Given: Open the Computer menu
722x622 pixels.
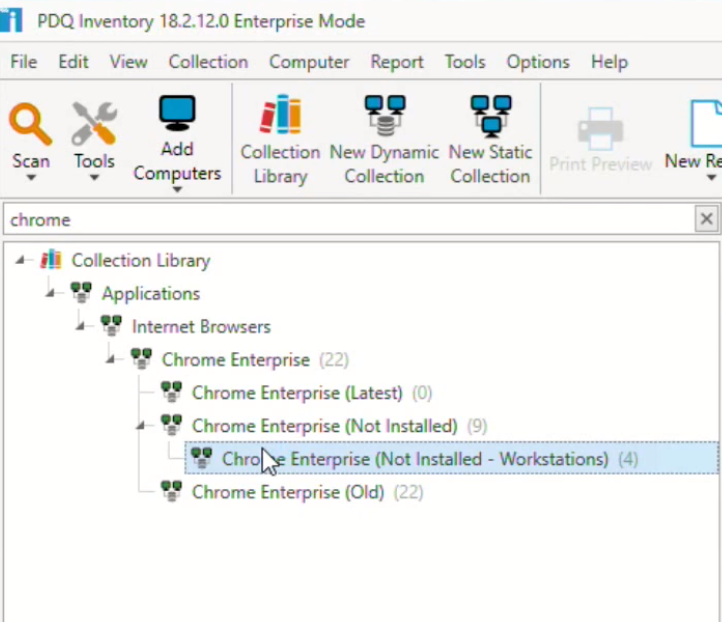Looking at the screenshot, I should tap(309, 62).
